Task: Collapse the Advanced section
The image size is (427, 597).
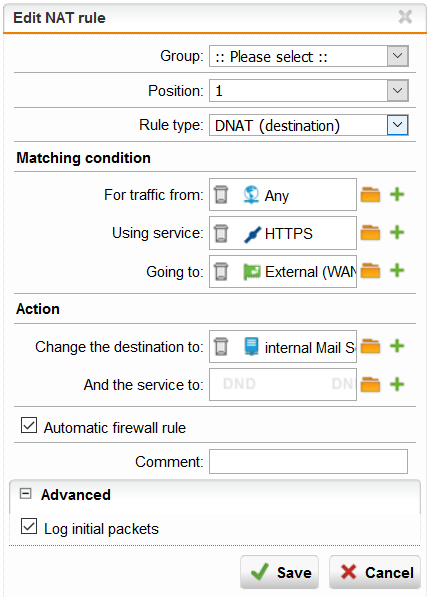Action: click(x=25, y=494)
